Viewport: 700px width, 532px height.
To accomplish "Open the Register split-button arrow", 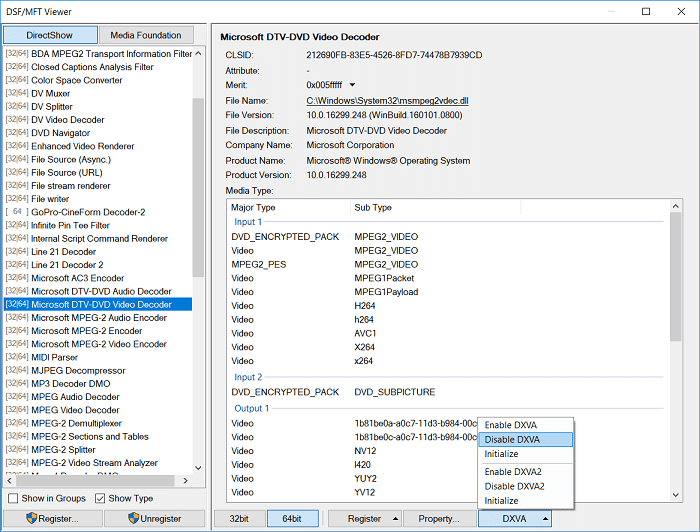I will 396,519.
